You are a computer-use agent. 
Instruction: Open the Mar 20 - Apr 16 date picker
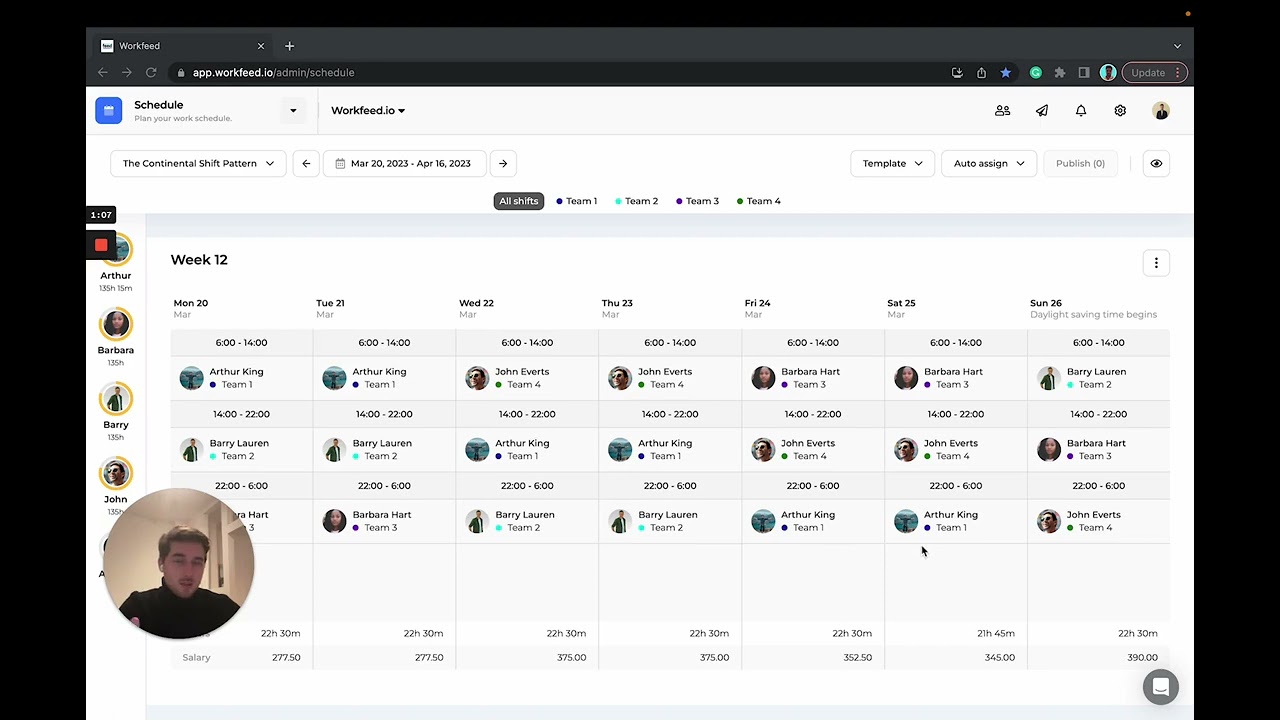[x=404, y=163]
